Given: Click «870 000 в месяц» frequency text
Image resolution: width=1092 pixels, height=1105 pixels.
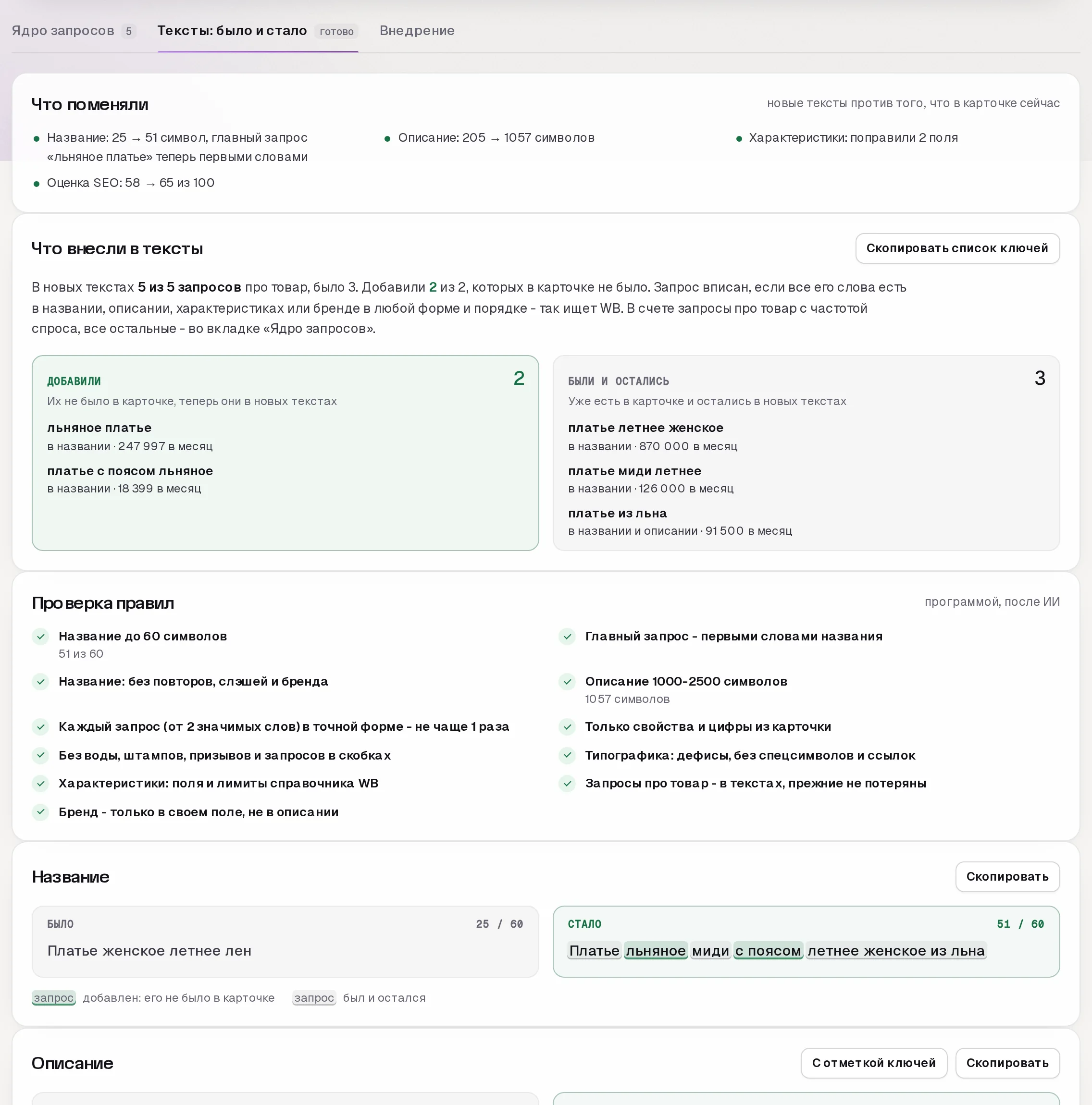Looking at the screenshot, I should 688,446.
